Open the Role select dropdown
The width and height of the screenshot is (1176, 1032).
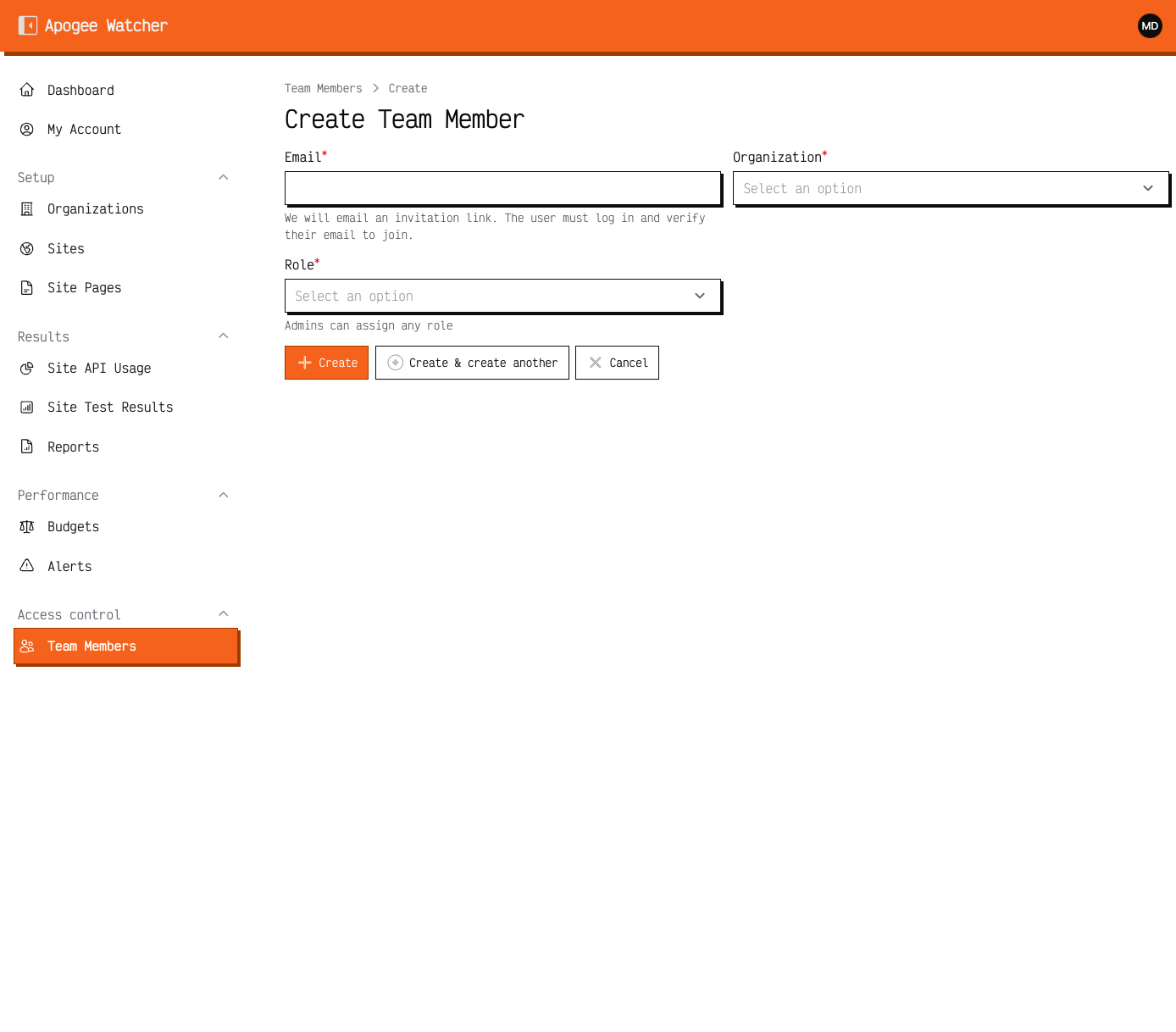[502, 296]
